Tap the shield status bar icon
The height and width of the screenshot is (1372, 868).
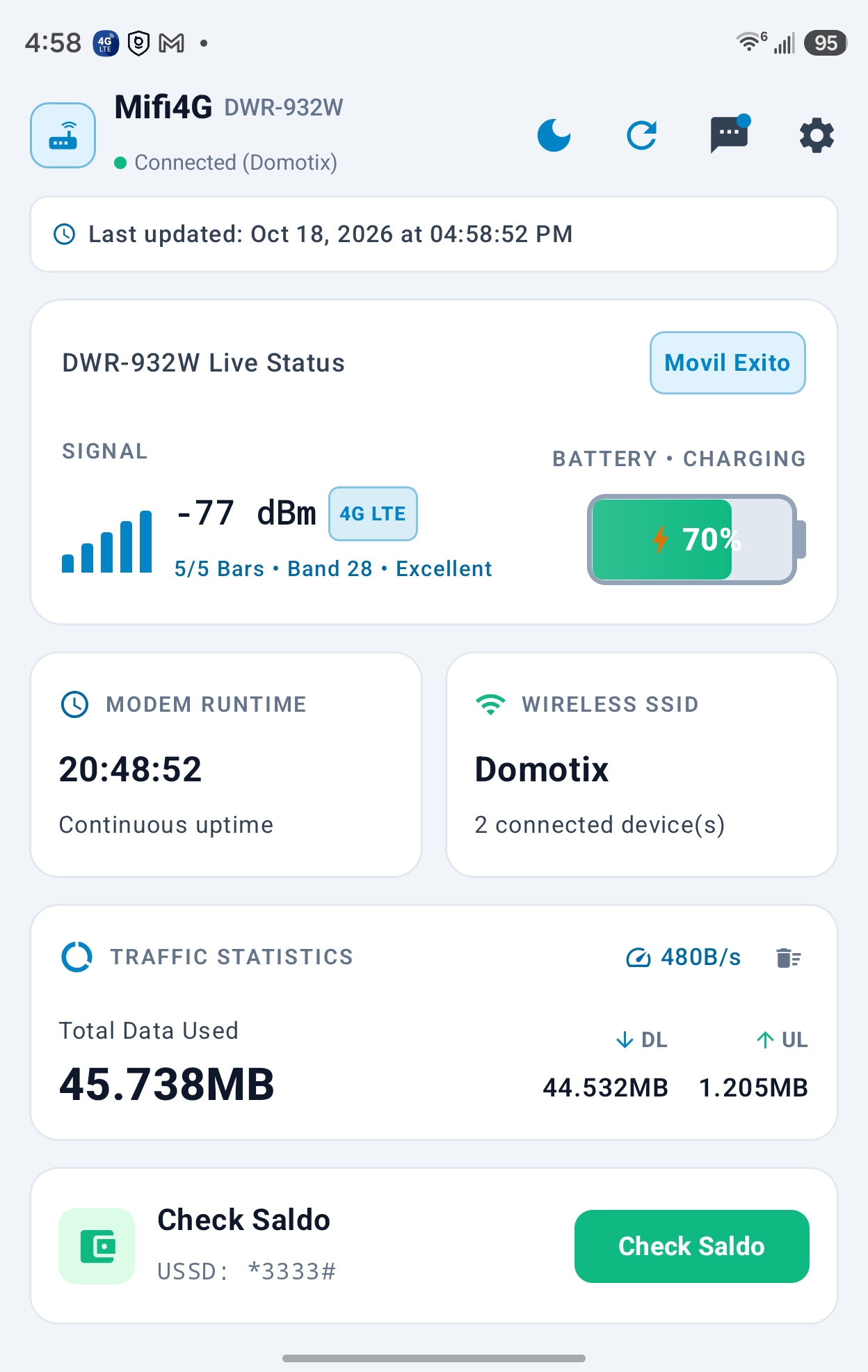[139, 43]
